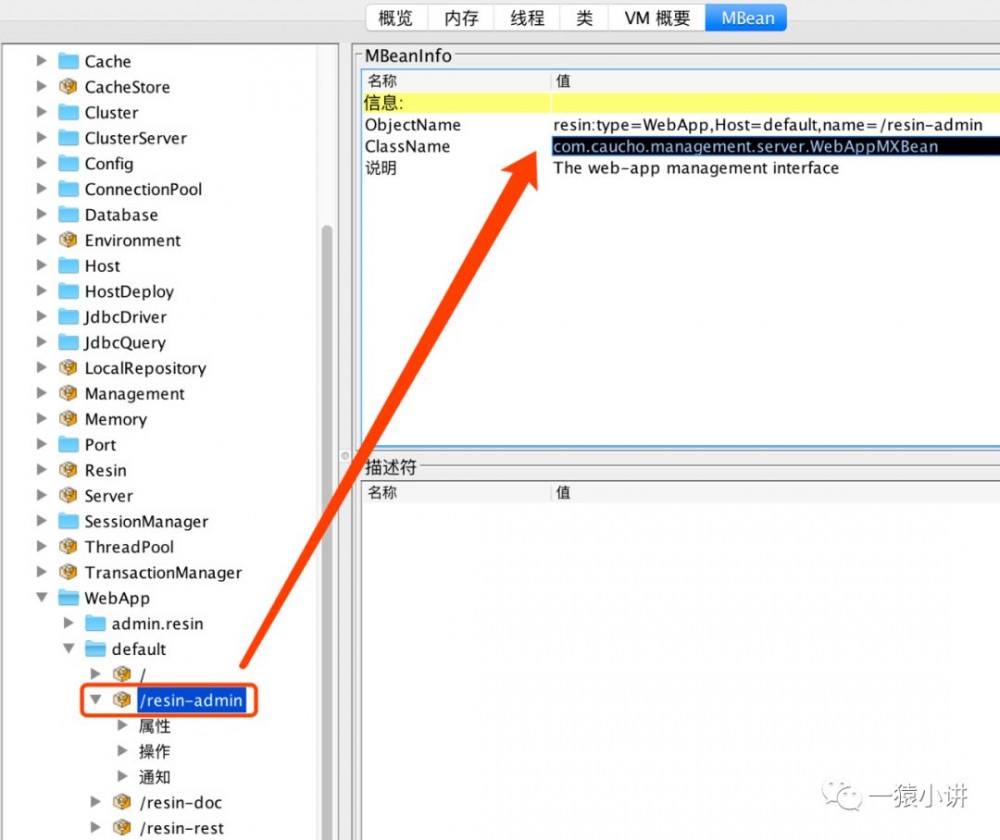Click the /resin-doc bean icon
Image resolution: width=1000 pixels, height=840 pixels.
[x=122, y=802]
